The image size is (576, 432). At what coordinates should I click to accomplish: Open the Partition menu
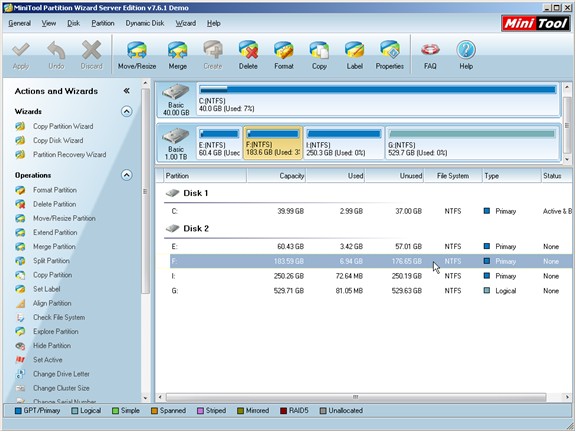(x=103, y=23)
